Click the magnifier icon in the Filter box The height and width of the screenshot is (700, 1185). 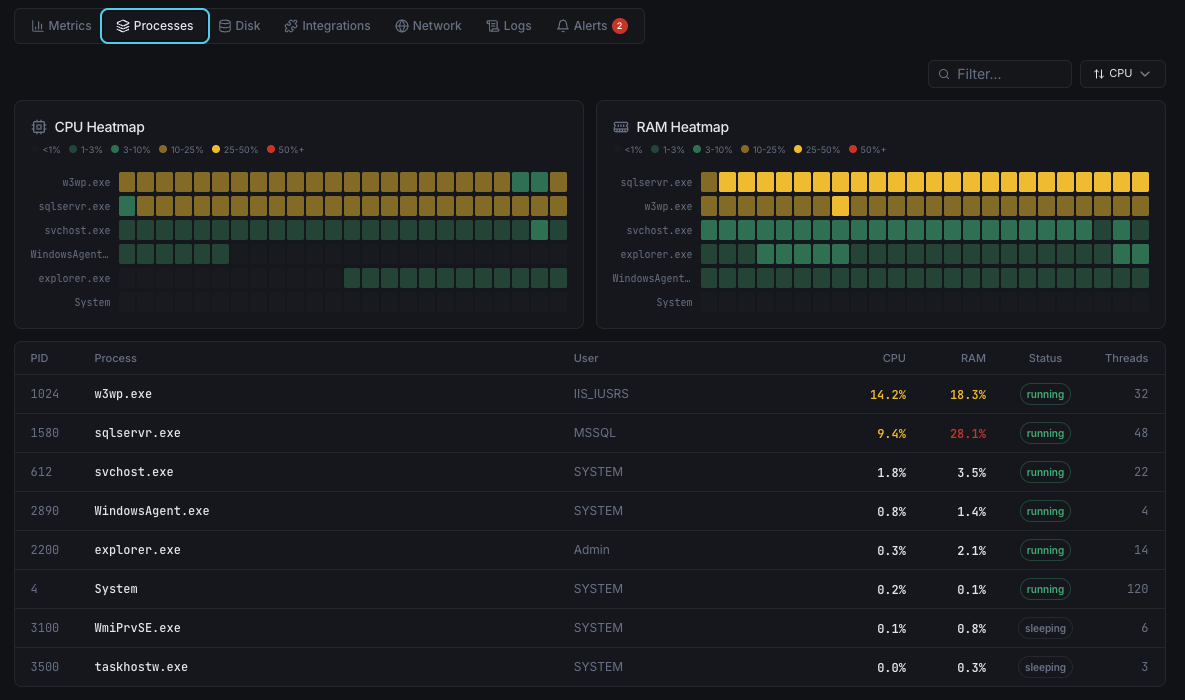pyautogui.click(x=944, y=74)
